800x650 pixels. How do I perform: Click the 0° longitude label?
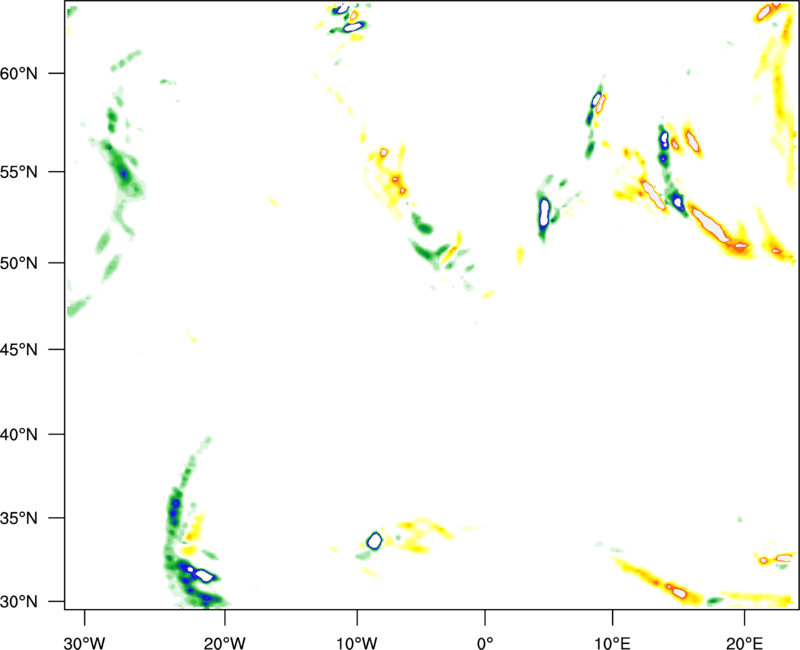(x=485, y=643)
